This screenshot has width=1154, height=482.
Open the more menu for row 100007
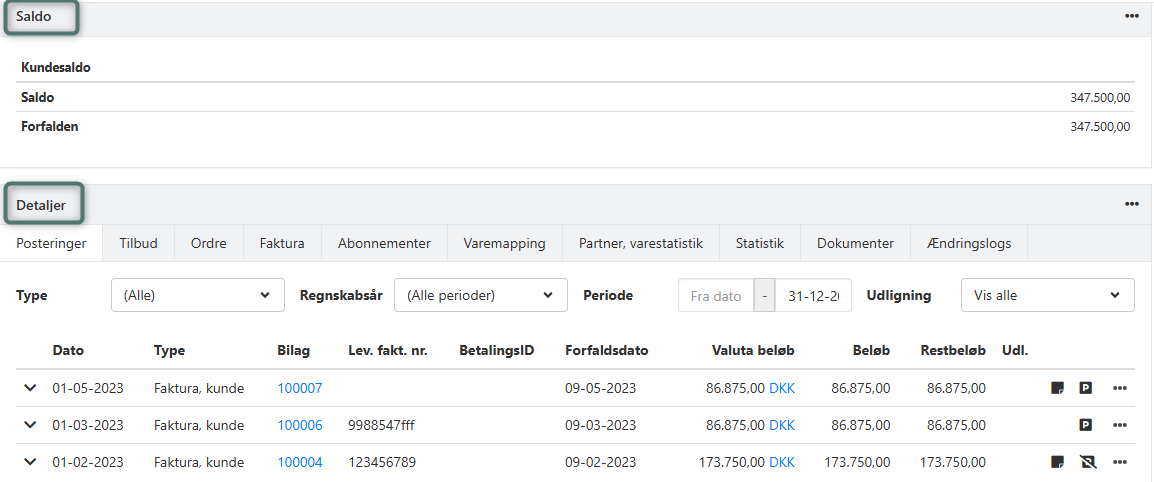coord(1119,388)
